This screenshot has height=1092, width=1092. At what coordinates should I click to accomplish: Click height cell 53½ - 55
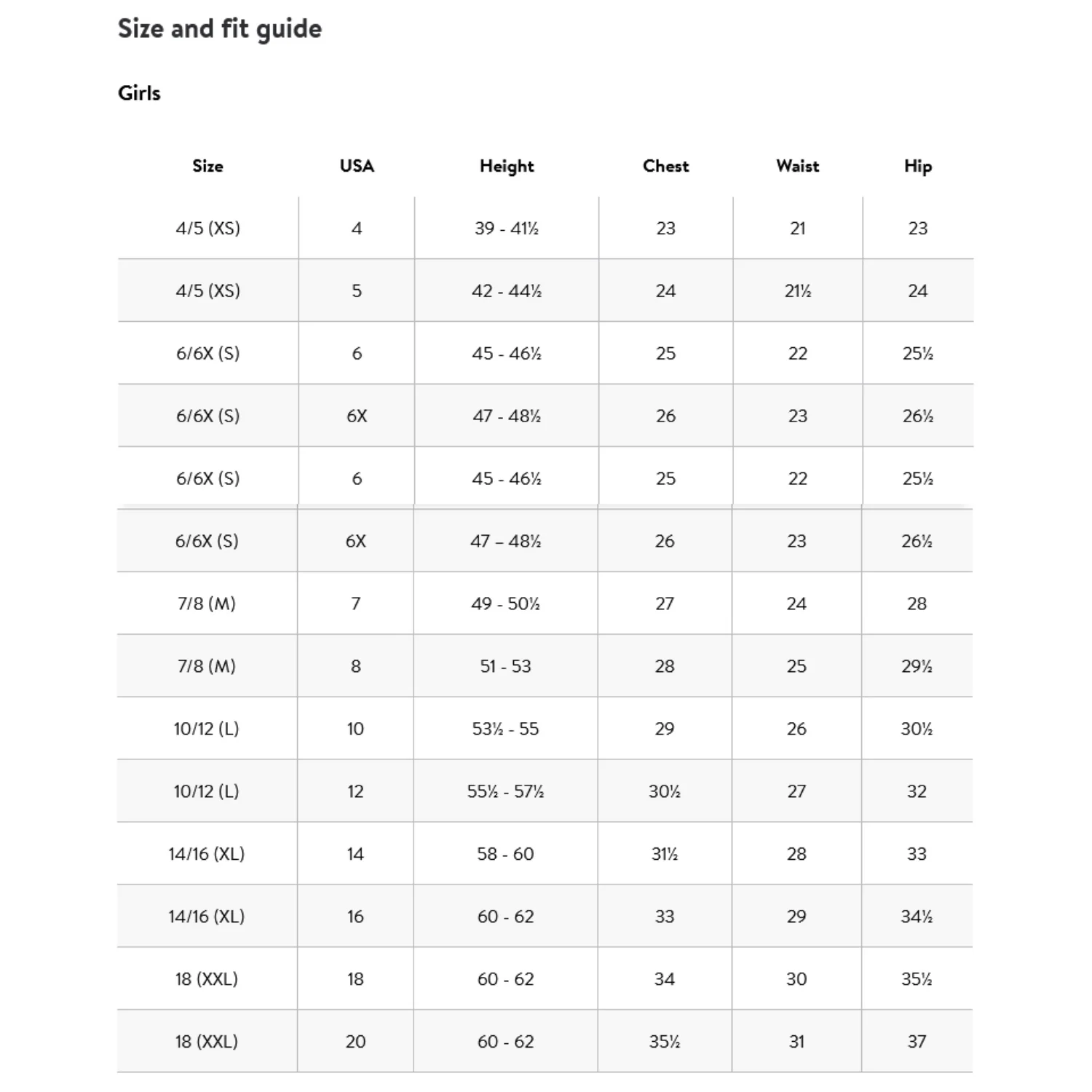click(x=505, y=729)
